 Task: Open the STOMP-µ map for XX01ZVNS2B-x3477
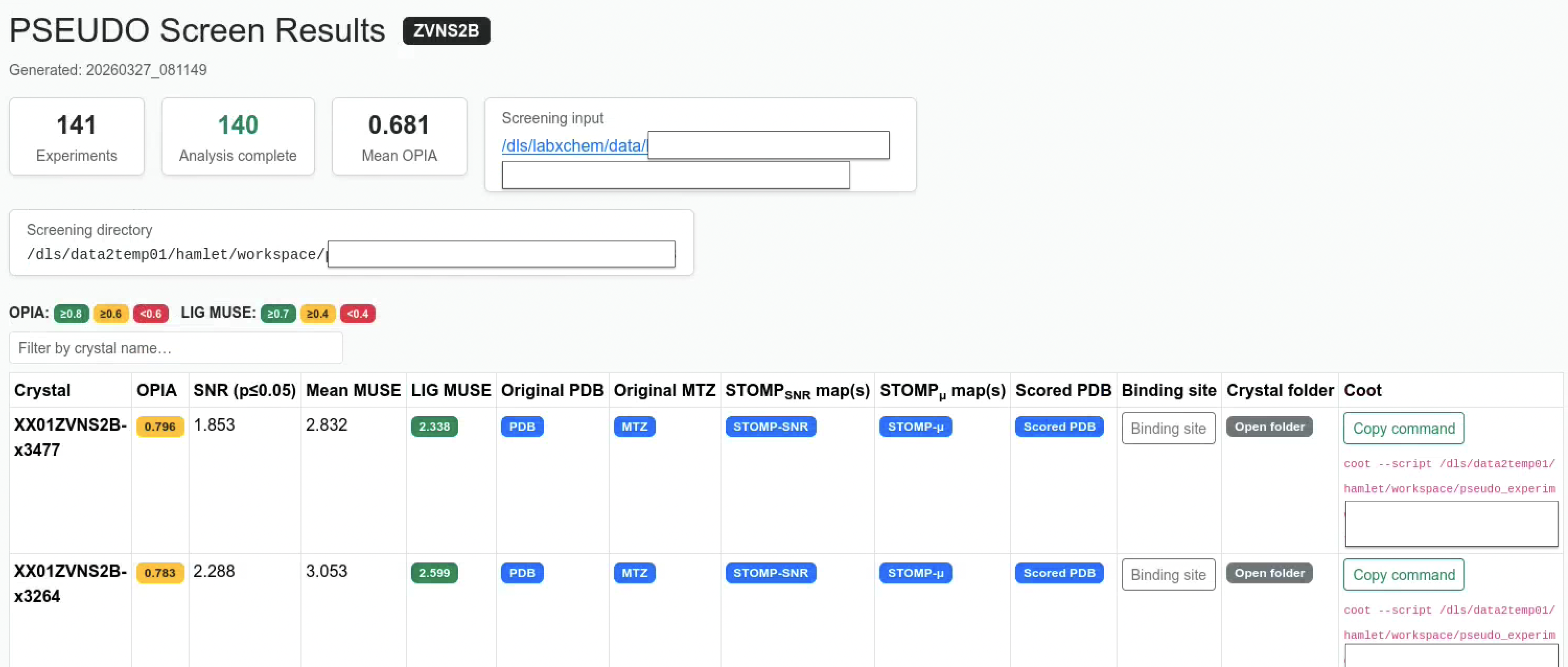(915, 427)
